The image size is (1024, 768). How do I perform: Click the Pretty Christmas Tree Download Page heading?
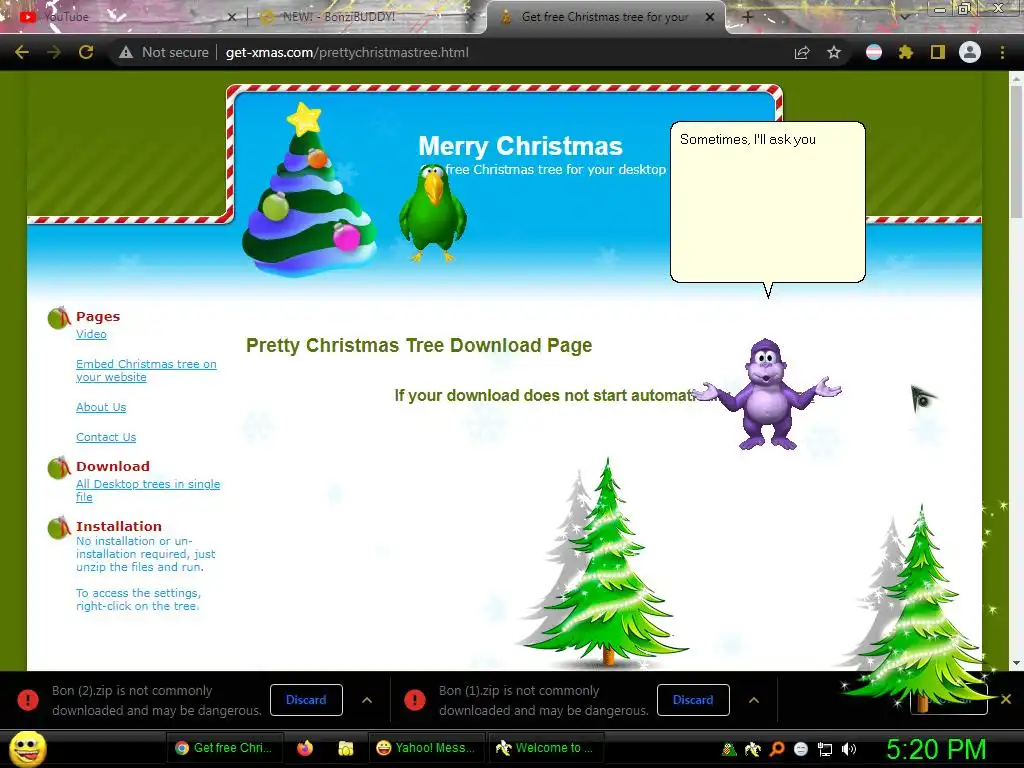419,345
